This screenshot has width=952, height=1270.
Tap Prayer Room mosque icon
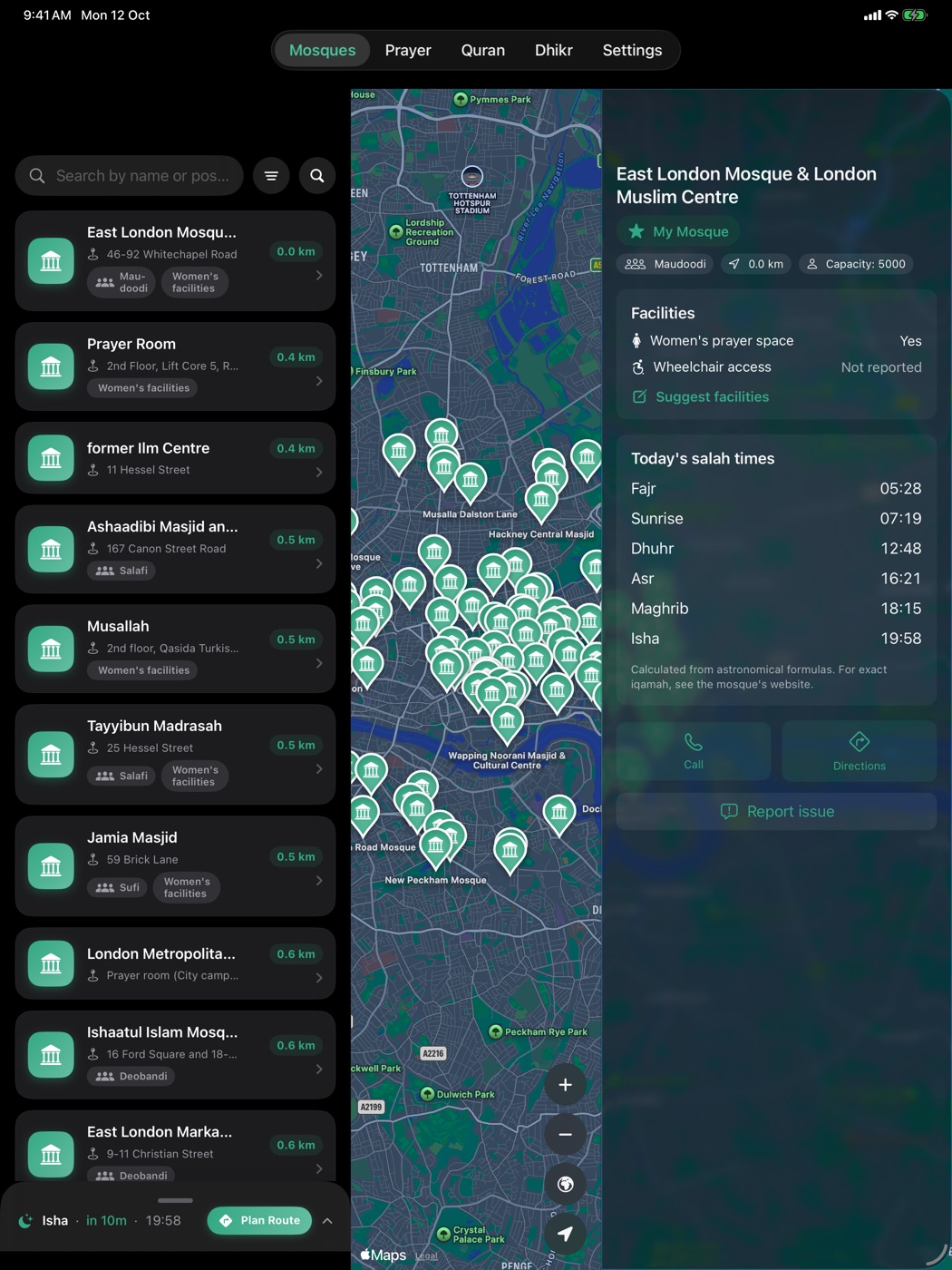pos(51,366)
